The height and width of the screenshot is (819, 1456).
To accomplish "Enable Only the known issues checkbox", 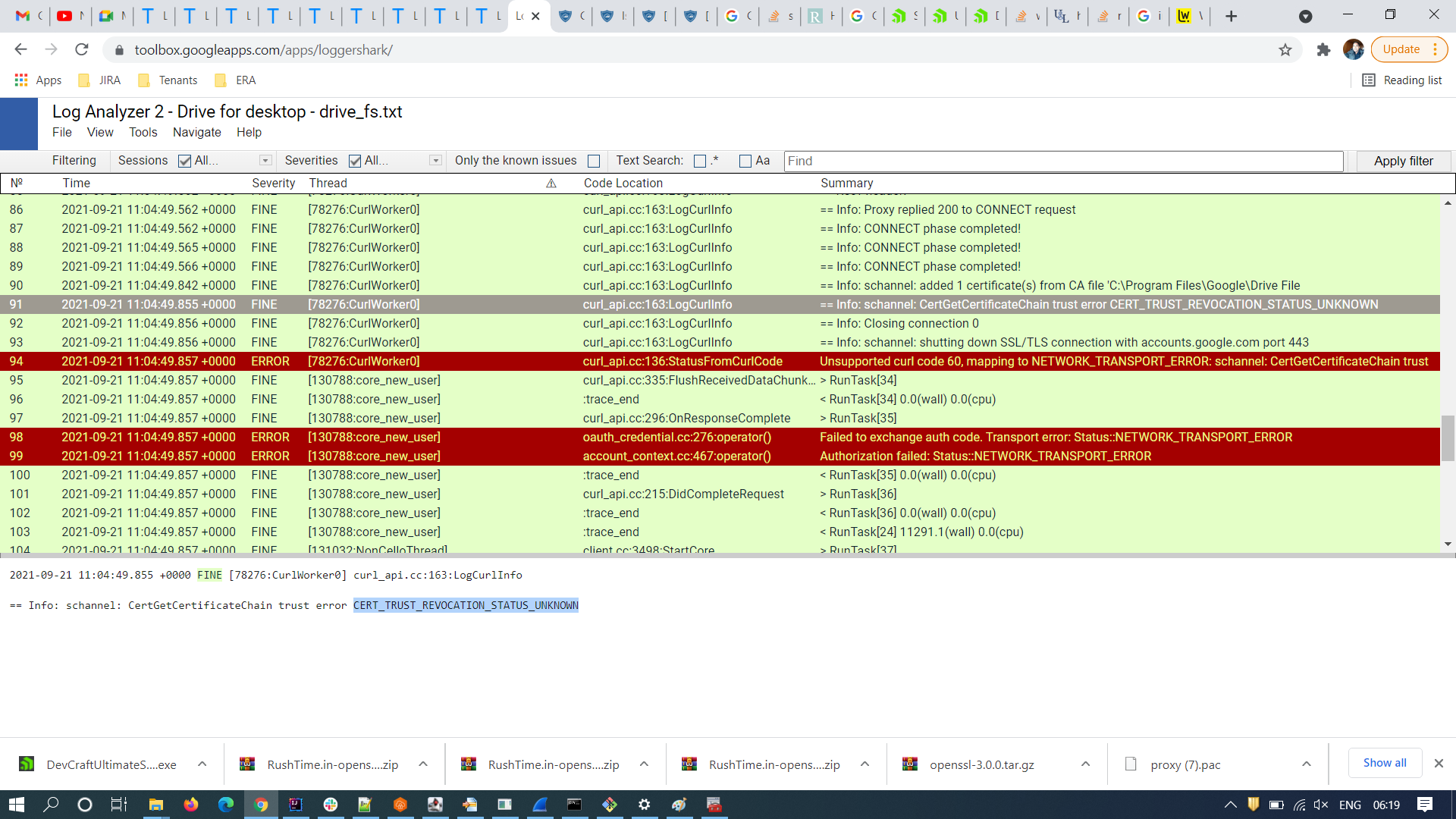I will coord(594,161).
